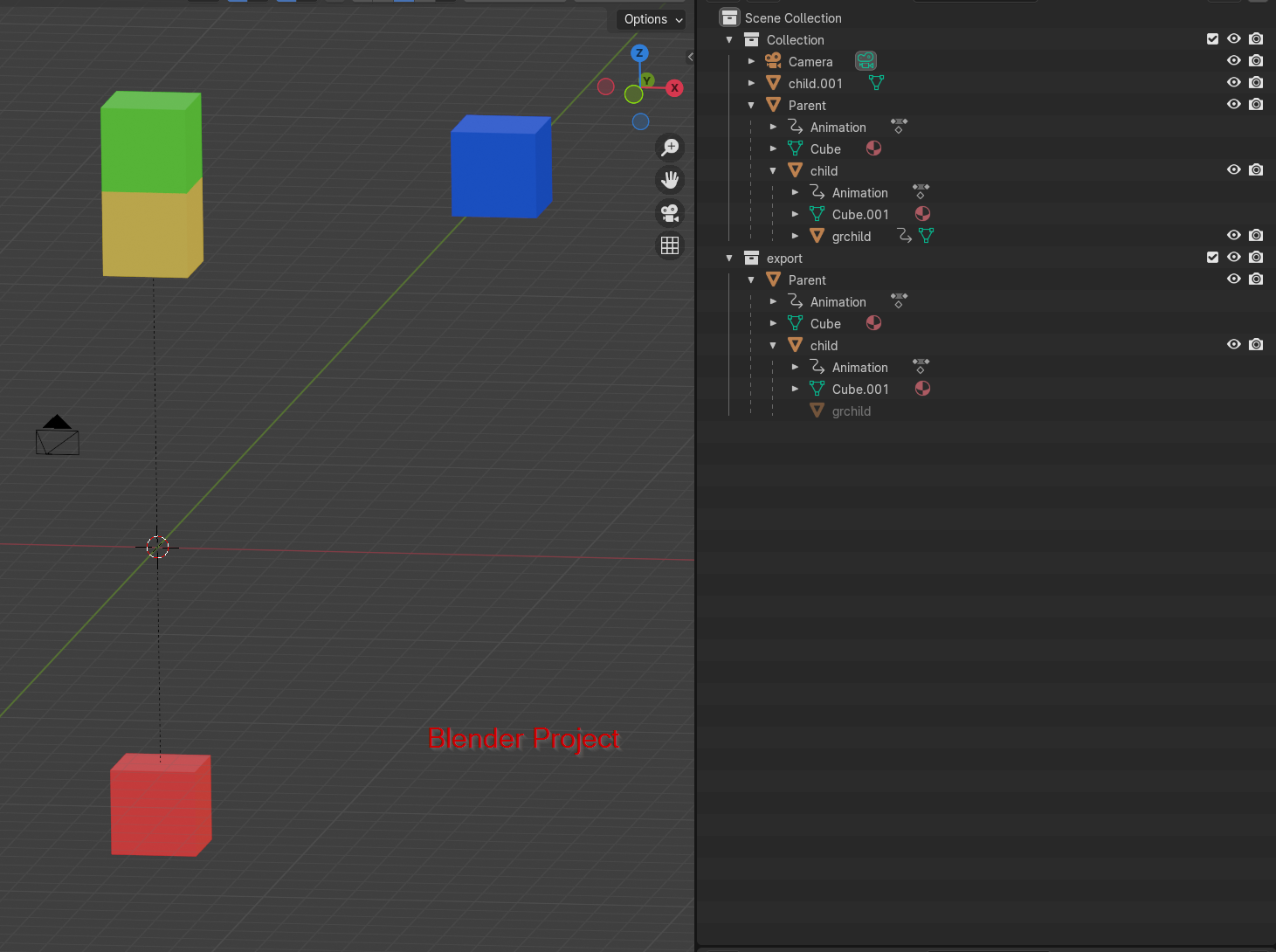Screen dimensions: 1276x952
Task: Click the green Y axis on the navigation gizmo
Action: point(647,80)
